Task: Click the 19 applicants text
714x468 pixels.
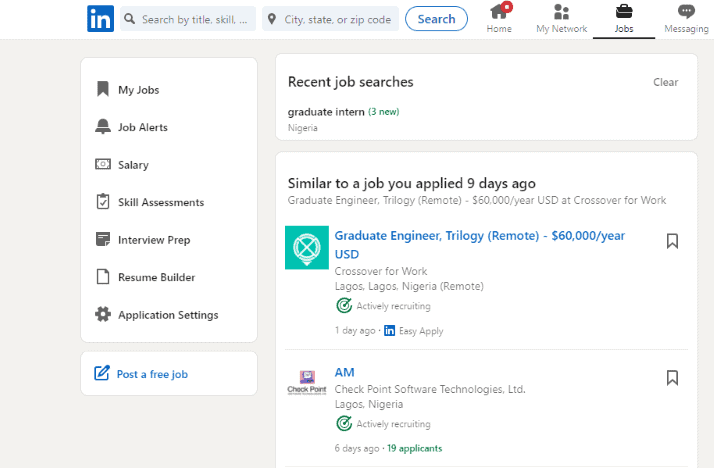Action: point(414,448)
